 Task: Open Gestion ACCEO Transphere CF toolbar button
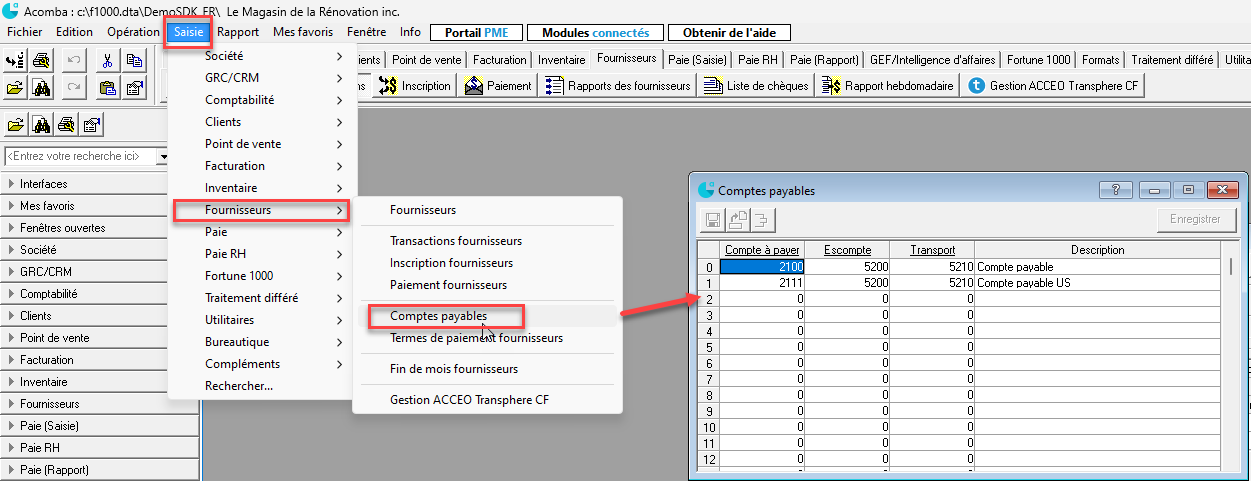point(1055,86)
